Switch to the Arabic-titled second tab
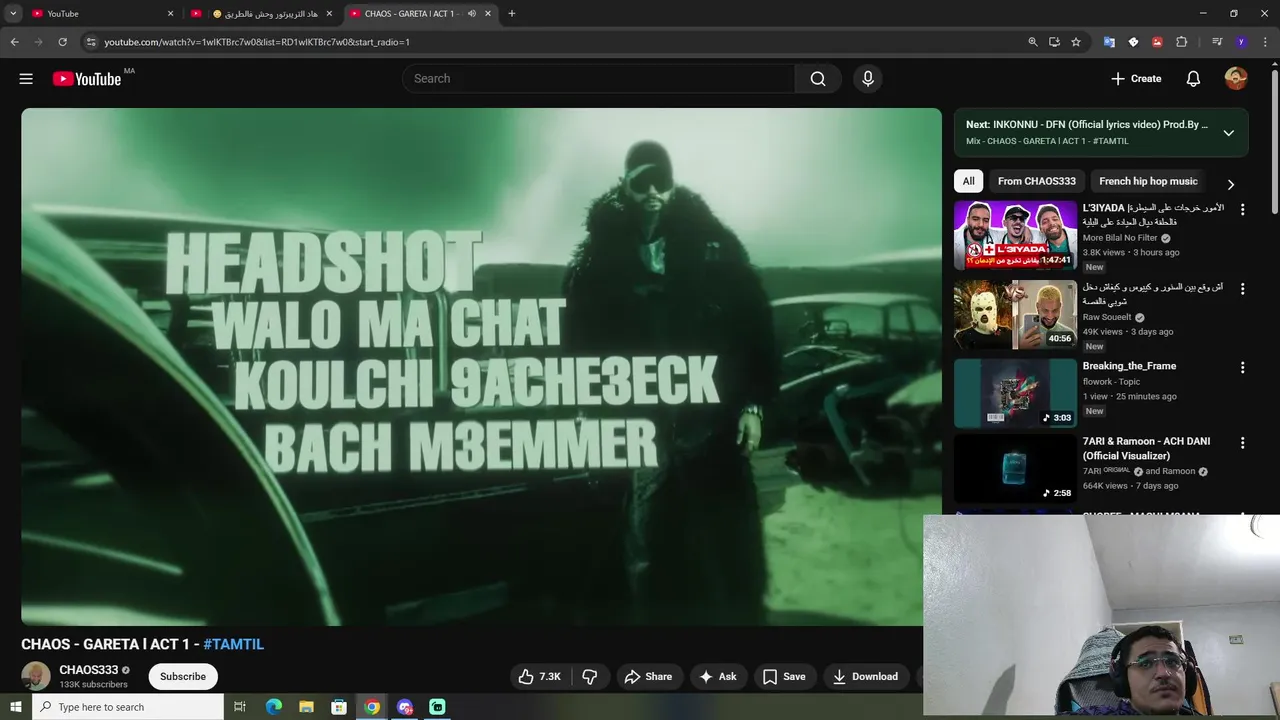This screenshot has height=720, width=1280. [264, 14]
